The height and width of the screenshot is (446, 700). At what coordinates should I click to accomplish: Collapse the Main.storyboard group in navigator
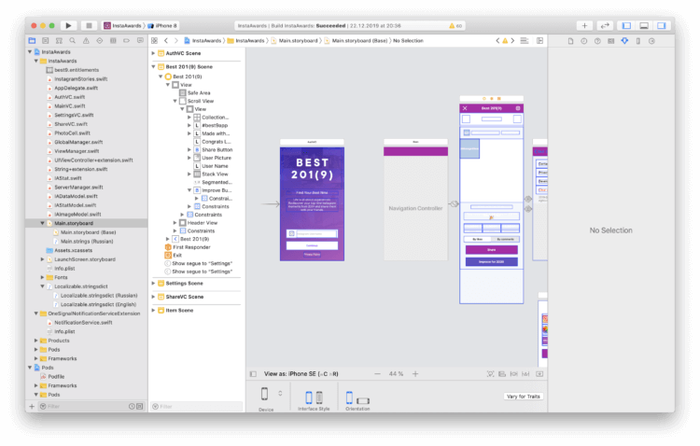coord(42,223)
